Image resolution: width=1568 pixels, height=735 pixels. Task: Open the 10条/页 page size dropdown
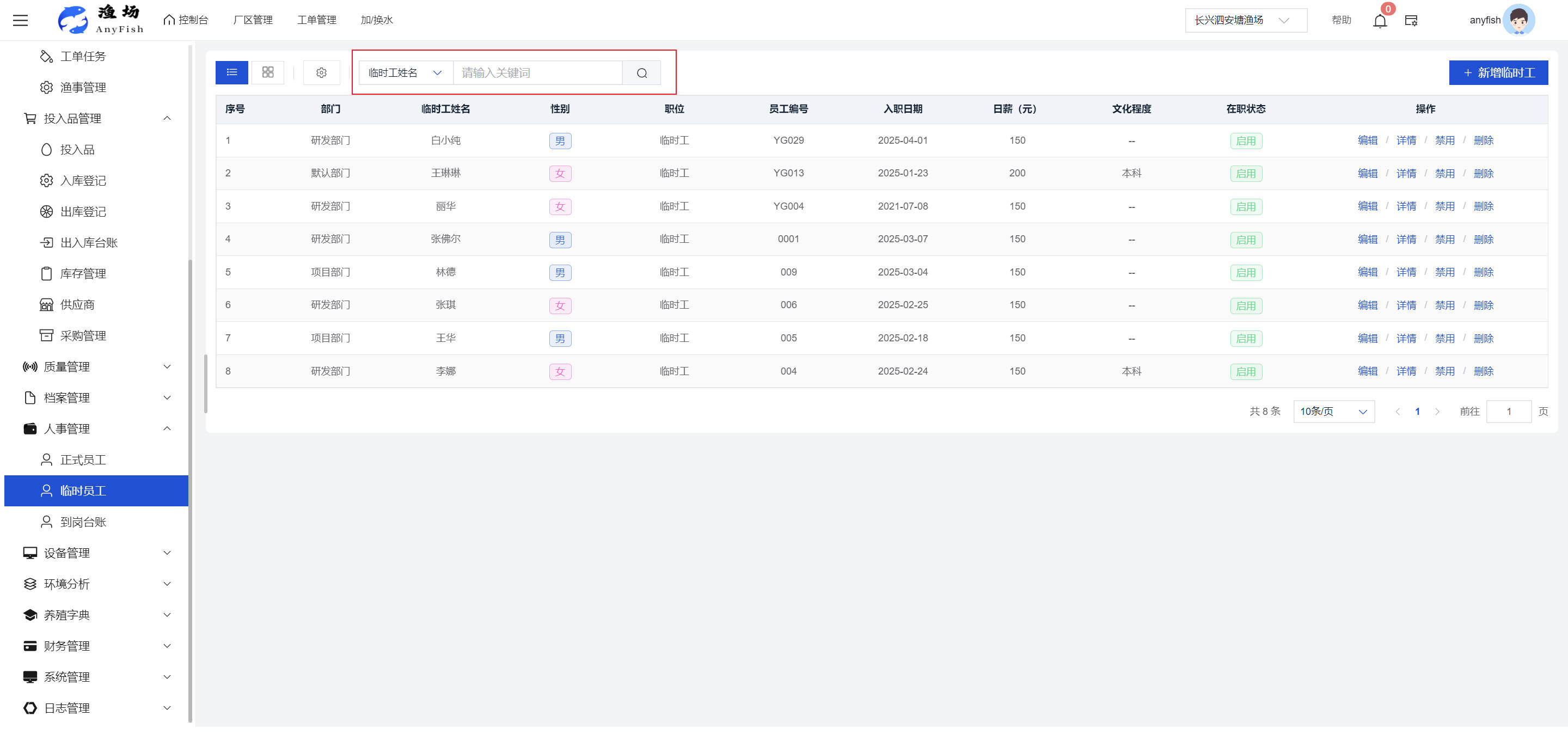point(1333,411)
